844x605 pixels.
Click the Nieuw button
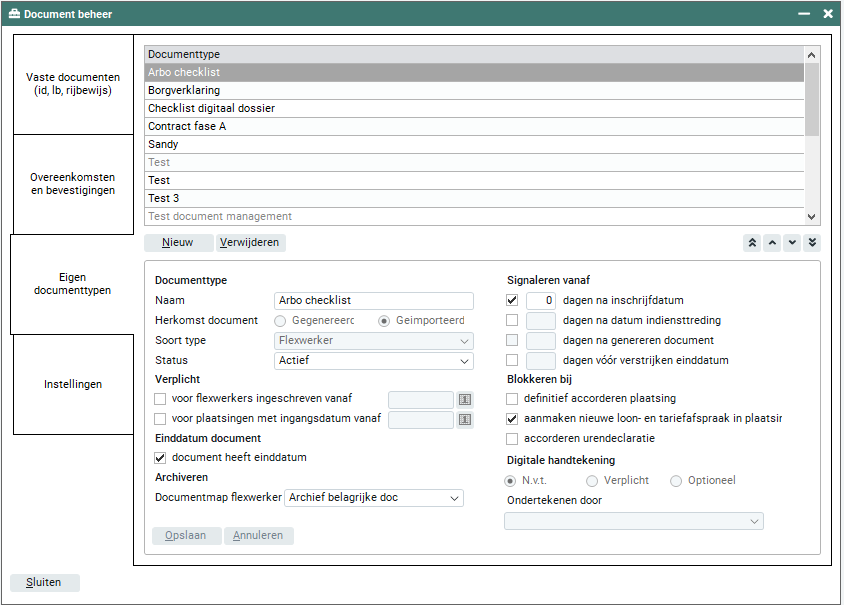pyautogui.click(x=178, y=243)
